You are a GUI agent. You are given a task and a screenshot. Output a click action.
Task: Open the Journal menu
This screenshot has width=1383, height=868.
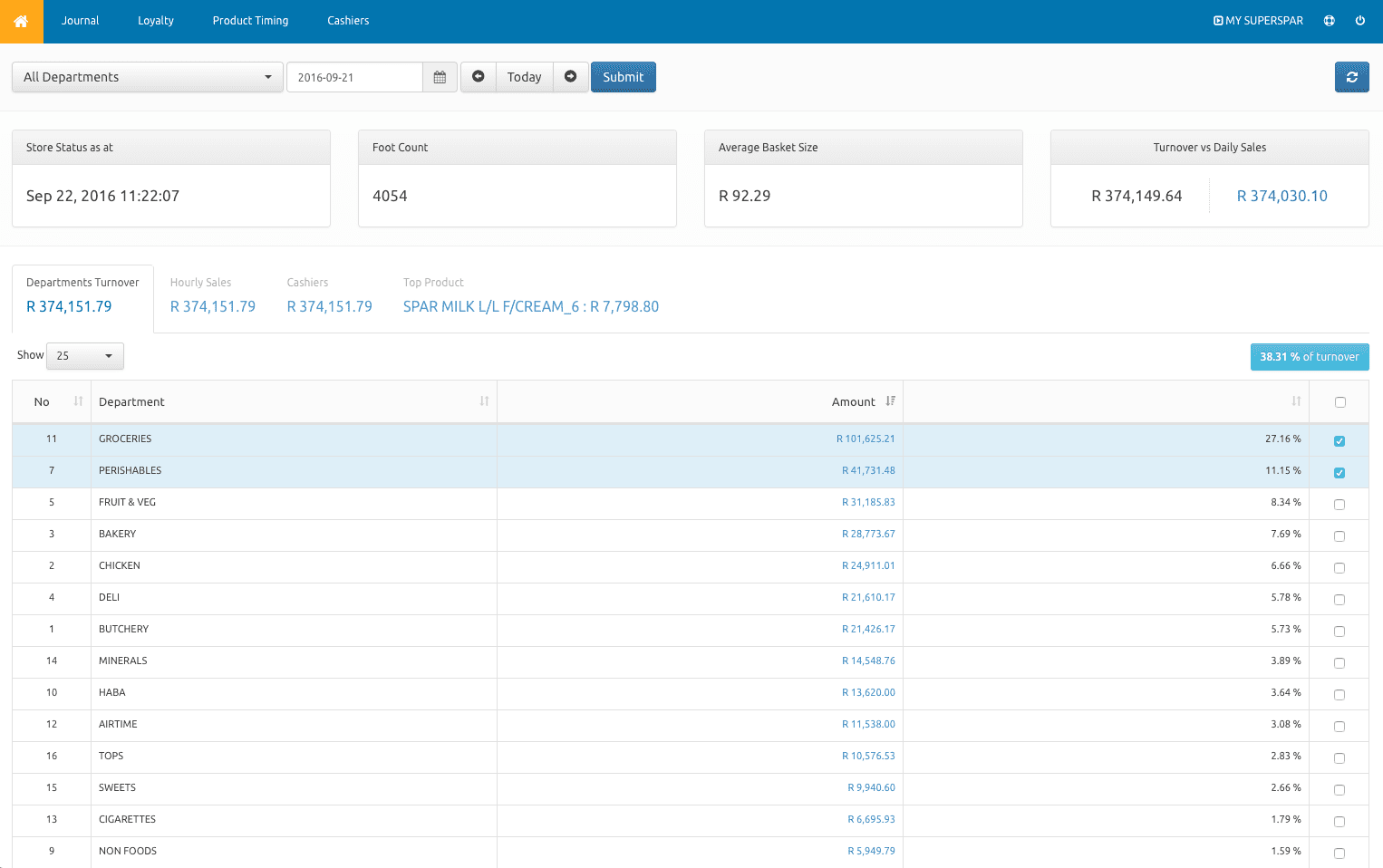[81, 21]
